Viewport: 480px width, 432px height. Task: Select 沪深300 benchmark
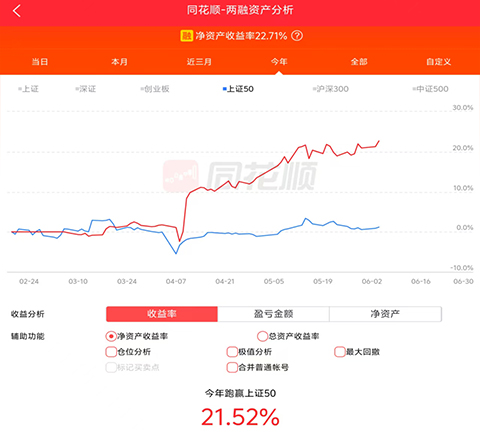(x=331, y=89)
